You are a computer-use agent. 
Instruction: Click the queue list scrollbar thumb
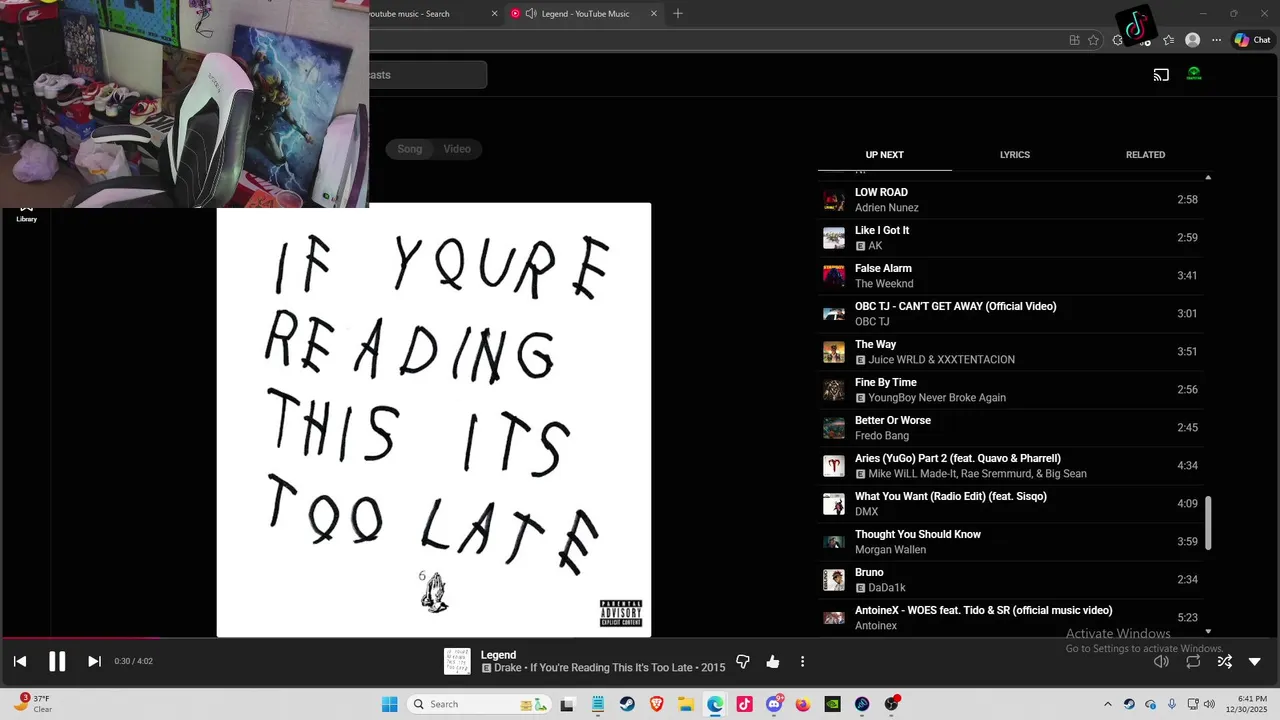click(x=1208, y=522)
